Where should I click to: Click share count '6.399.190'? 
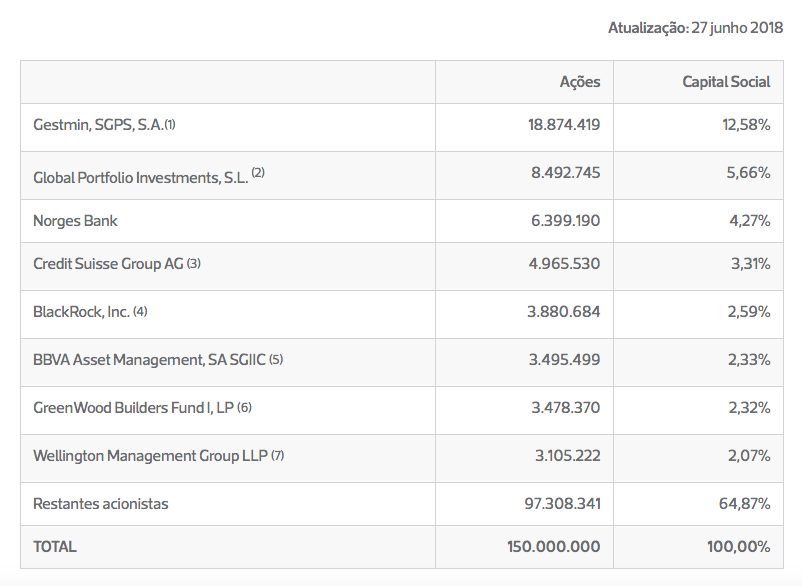point(565,221)
